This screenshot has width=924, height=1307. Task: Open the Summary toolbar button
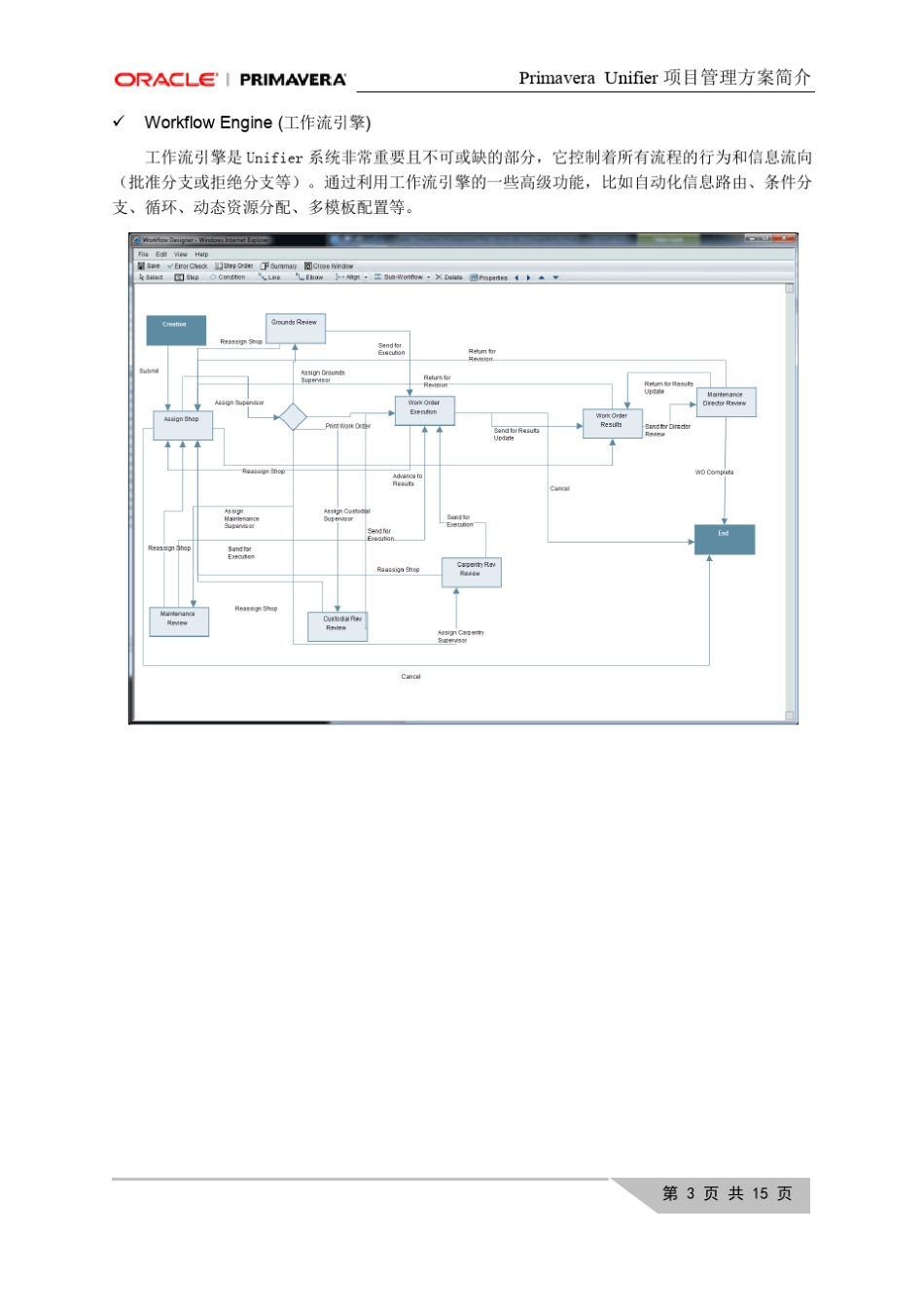[x=279, y=266]
